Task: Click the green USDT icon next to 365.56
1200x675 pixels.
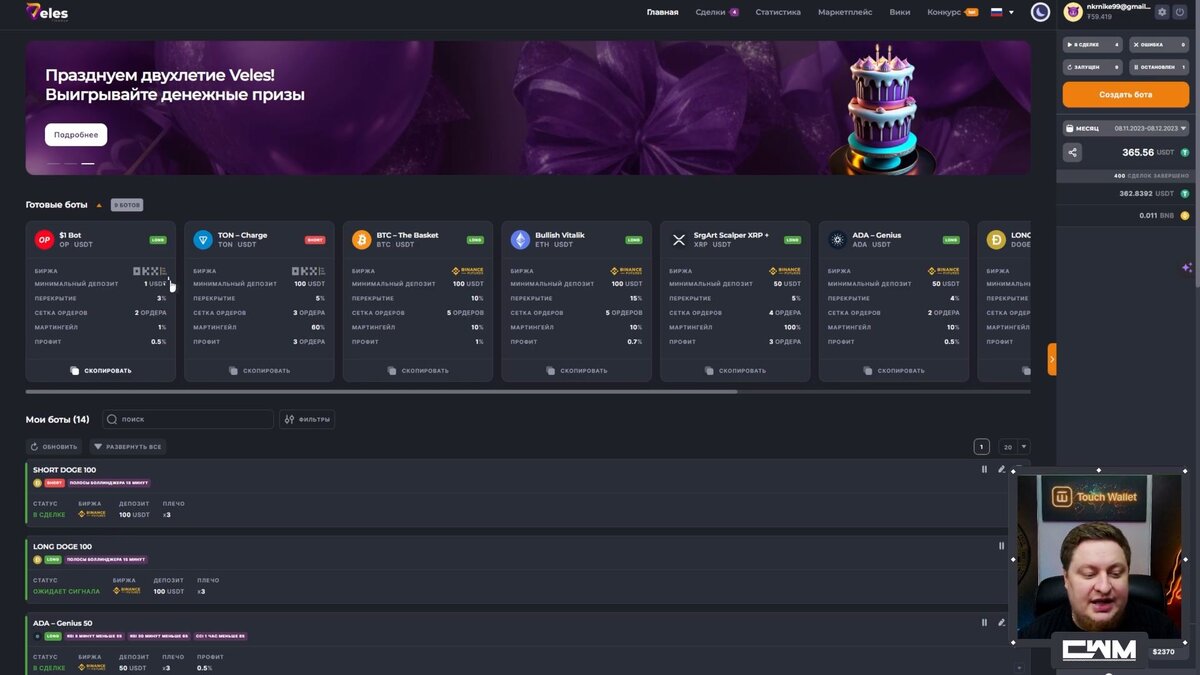Action: 1185,153
